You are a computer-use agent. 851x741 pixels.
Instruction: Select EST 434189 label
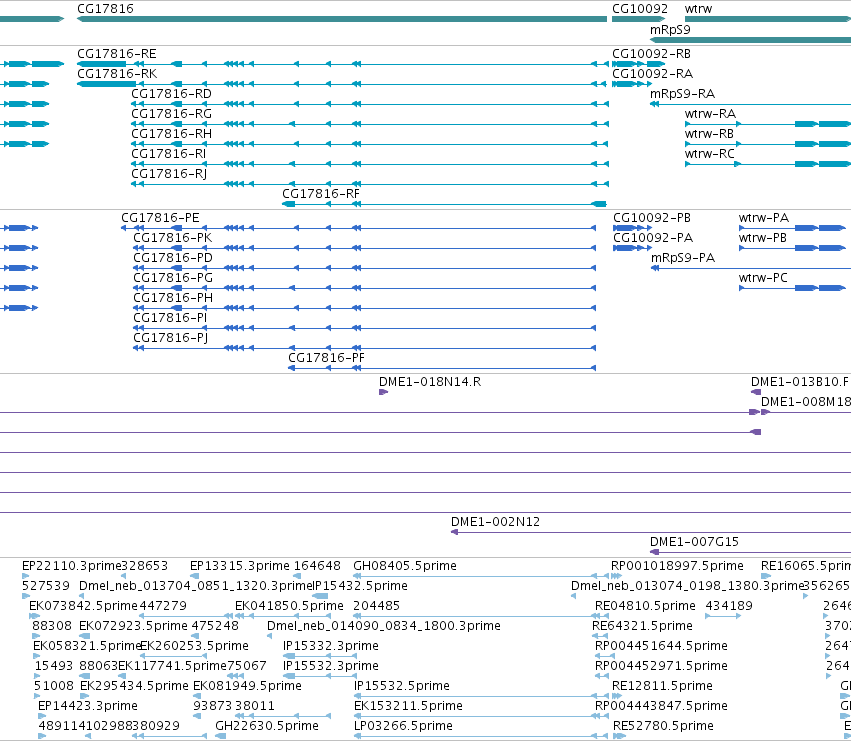pyautogui.click(x=729, y=606)
